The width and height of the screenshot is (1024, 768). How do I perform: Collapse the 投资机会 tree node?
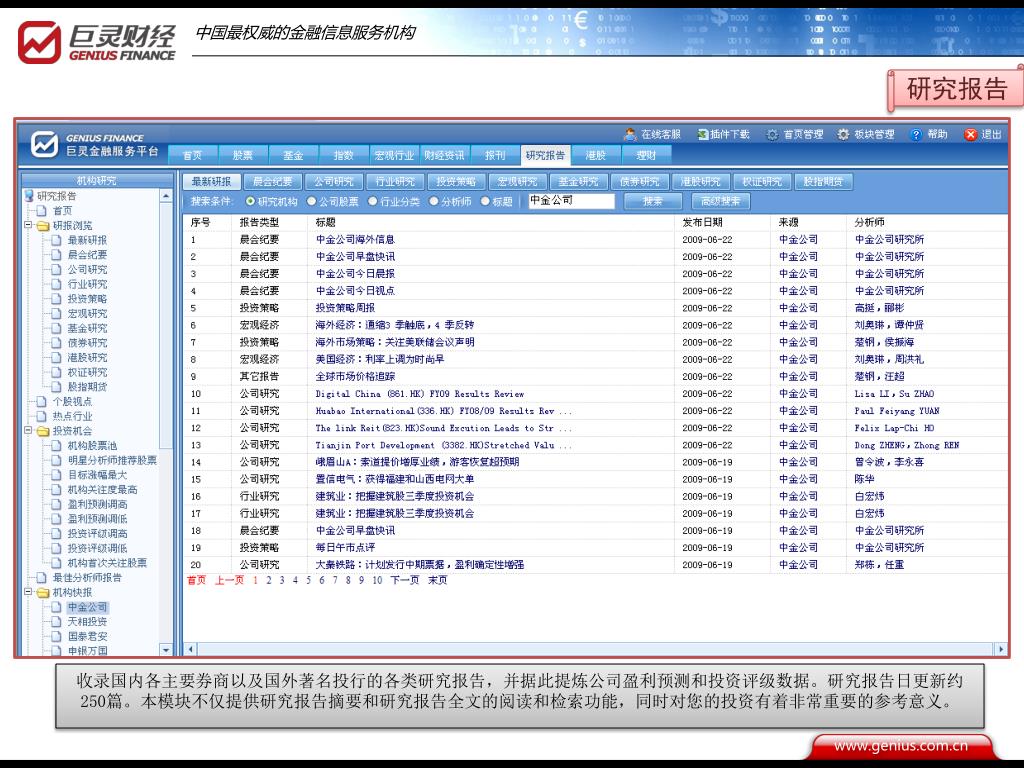[28, 430]
